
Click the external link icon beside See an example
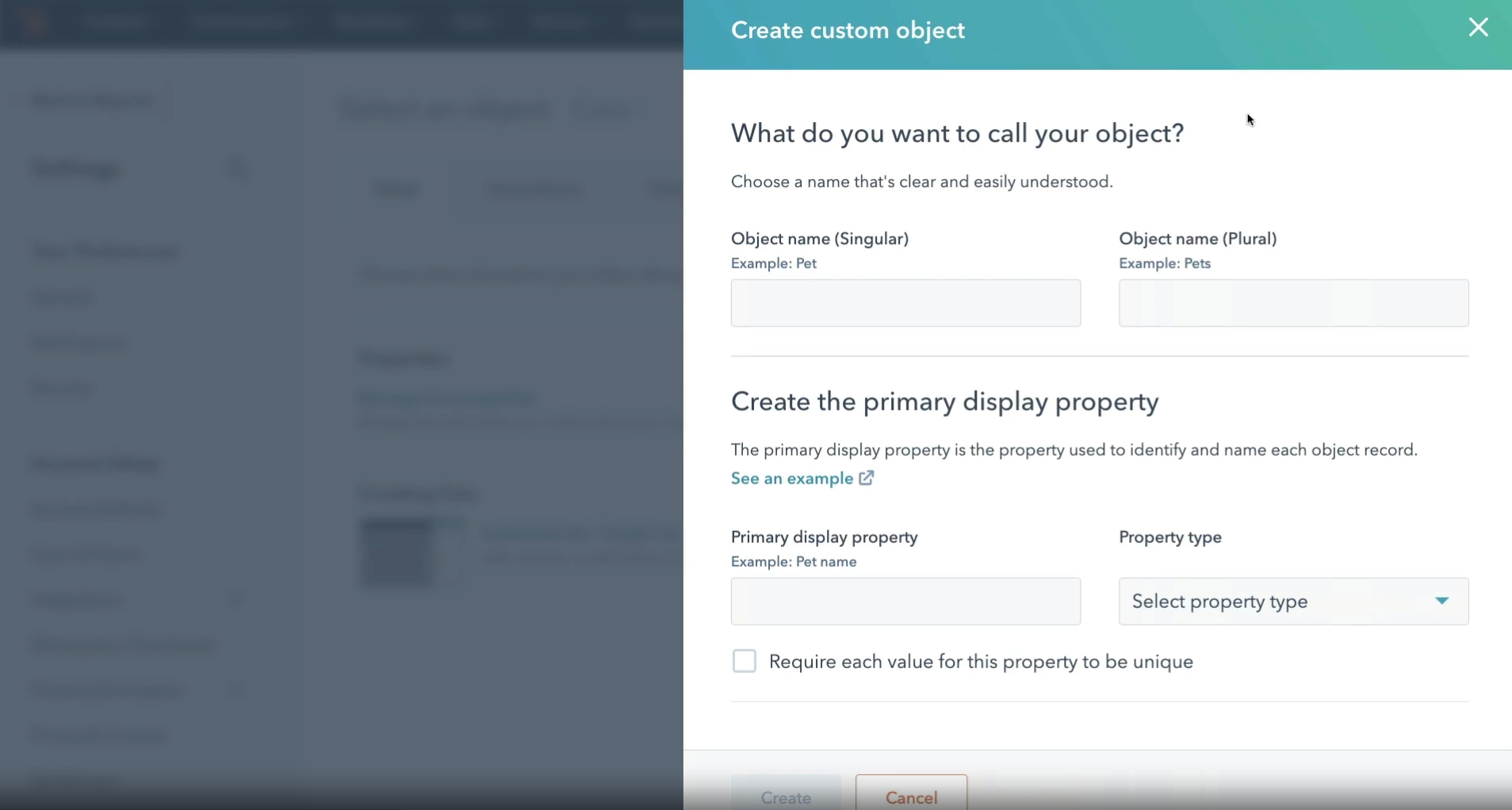866,478
